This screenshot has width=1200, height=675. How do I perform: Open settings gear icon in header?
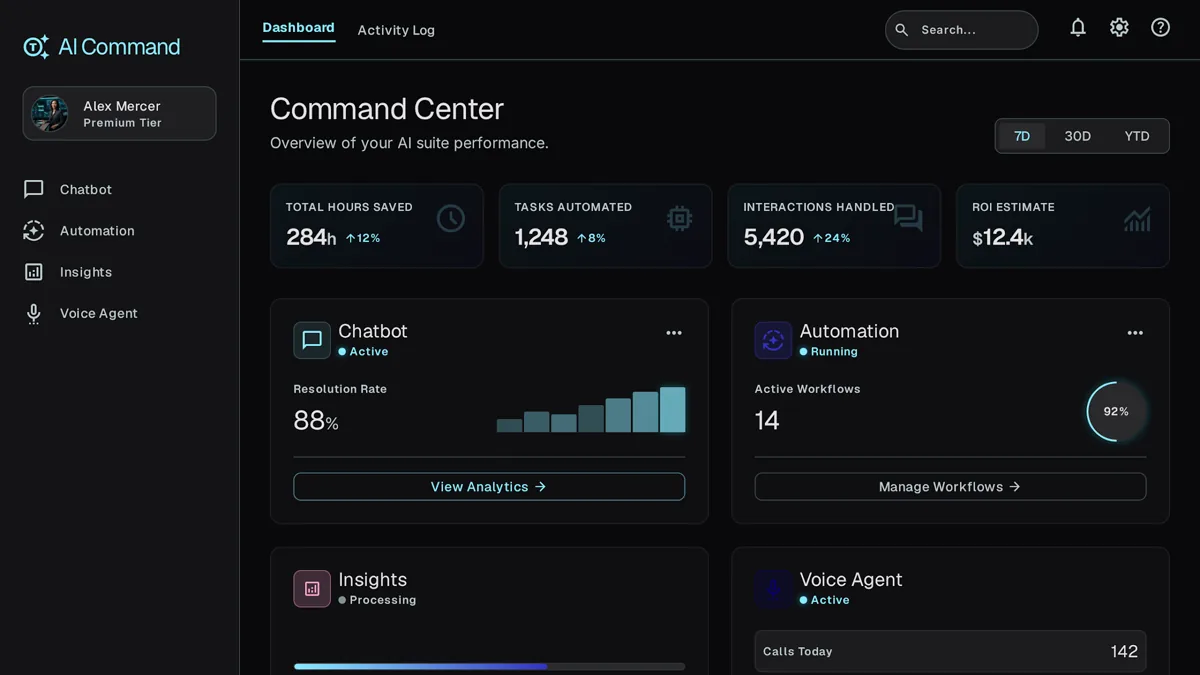click(x=1119, y=28)
